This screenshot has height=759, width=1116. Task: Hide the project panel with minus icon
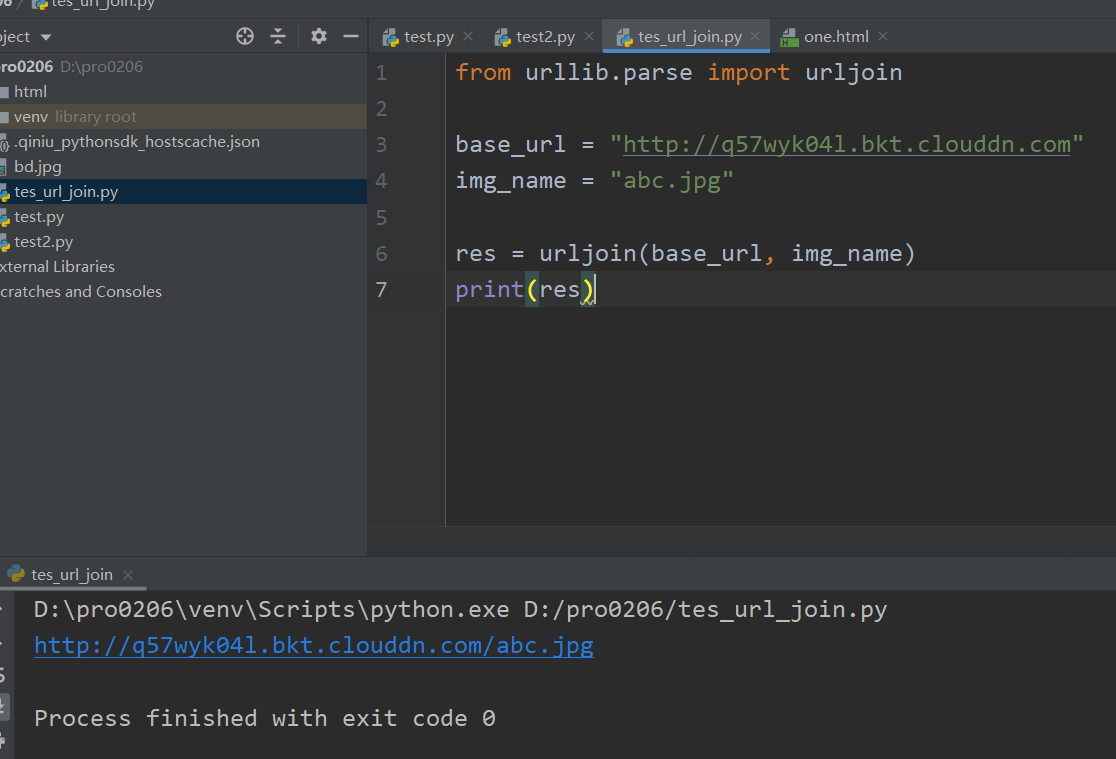tap(351, 36)
